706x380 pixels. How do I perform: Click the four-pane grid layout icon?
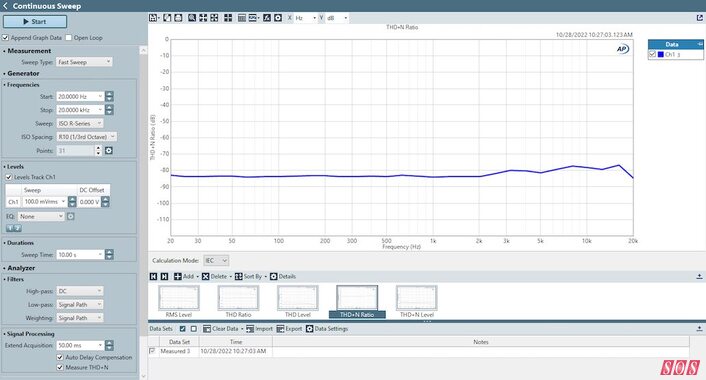(228, 18)
